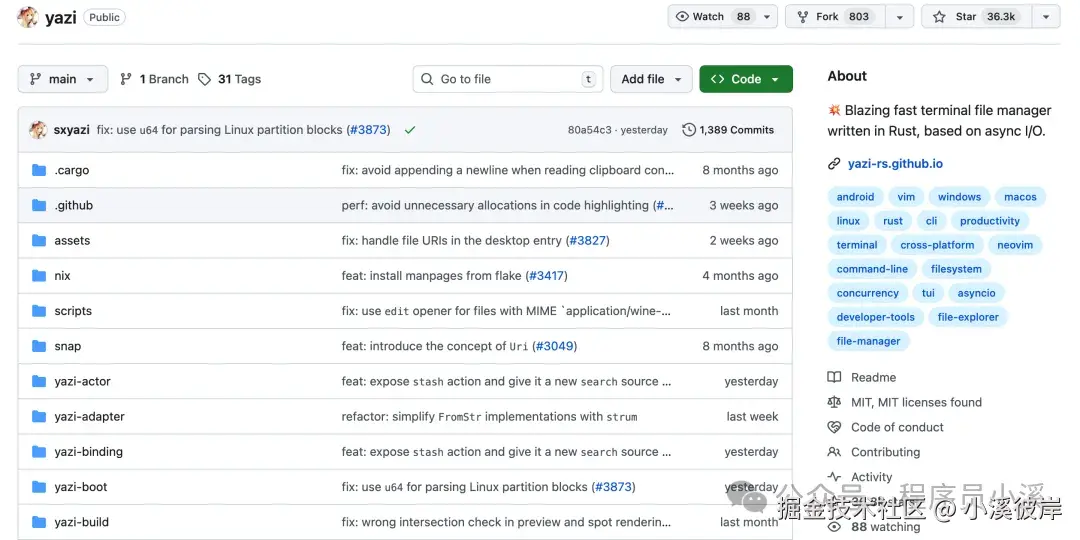Select the windows topic tag
1080x540 pixels.
tap(959, 197)
